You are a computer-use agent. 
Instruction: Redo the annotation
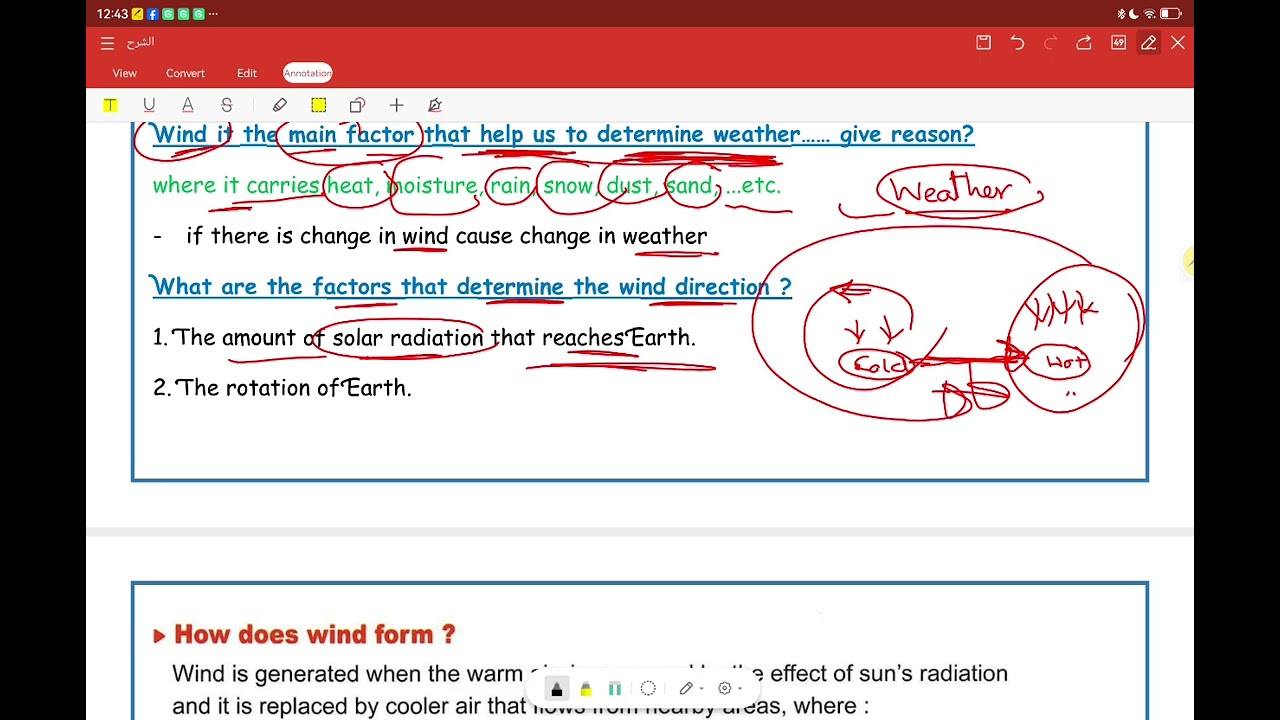pos(1050,43)
